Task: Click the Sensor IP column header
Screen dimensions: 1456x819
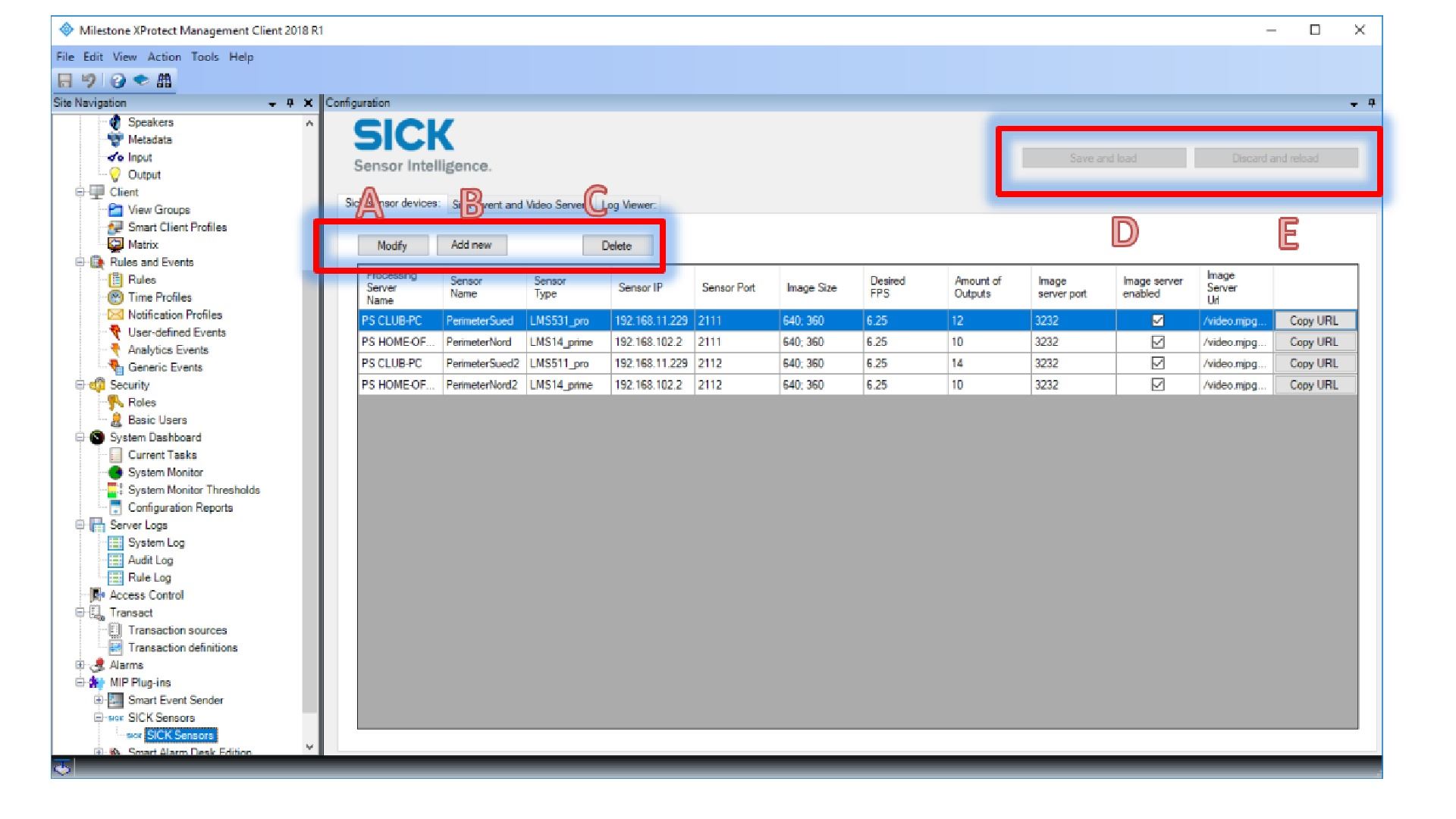Action: click(652, 287)
